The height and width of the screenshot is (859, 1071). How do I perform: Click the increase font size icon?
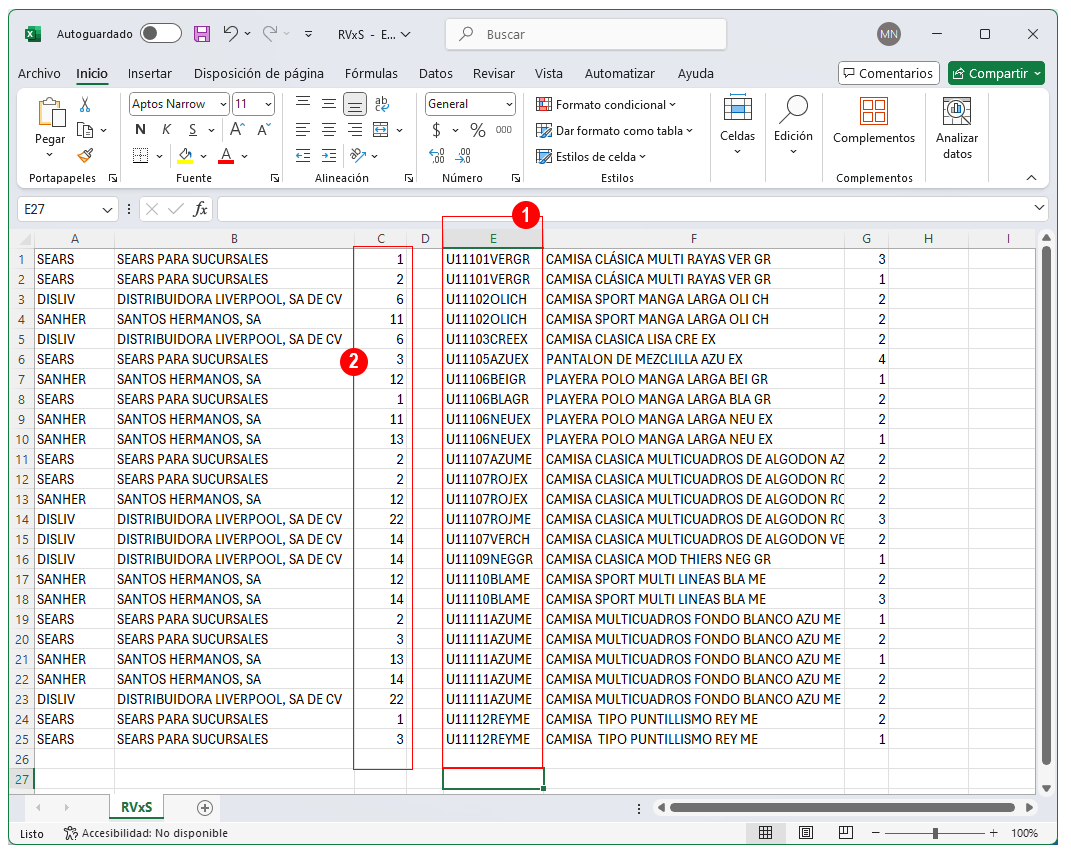(x=237, y=130)
